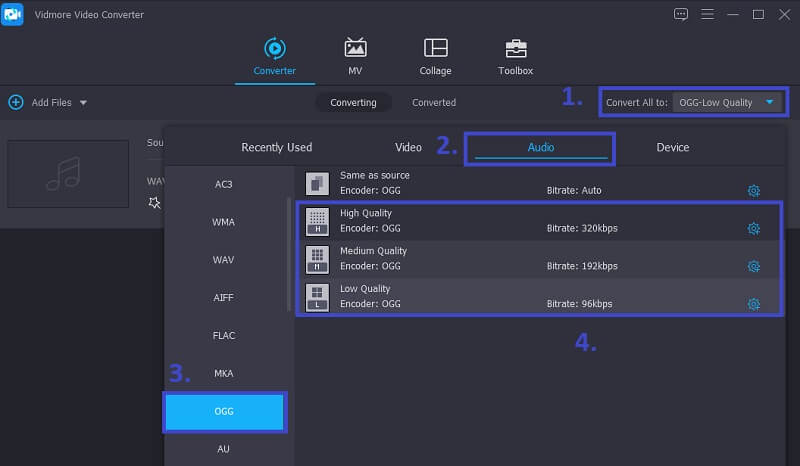Open the Converter module icon
This screenshot has width=800, height=466.
(x=274, y=48)
